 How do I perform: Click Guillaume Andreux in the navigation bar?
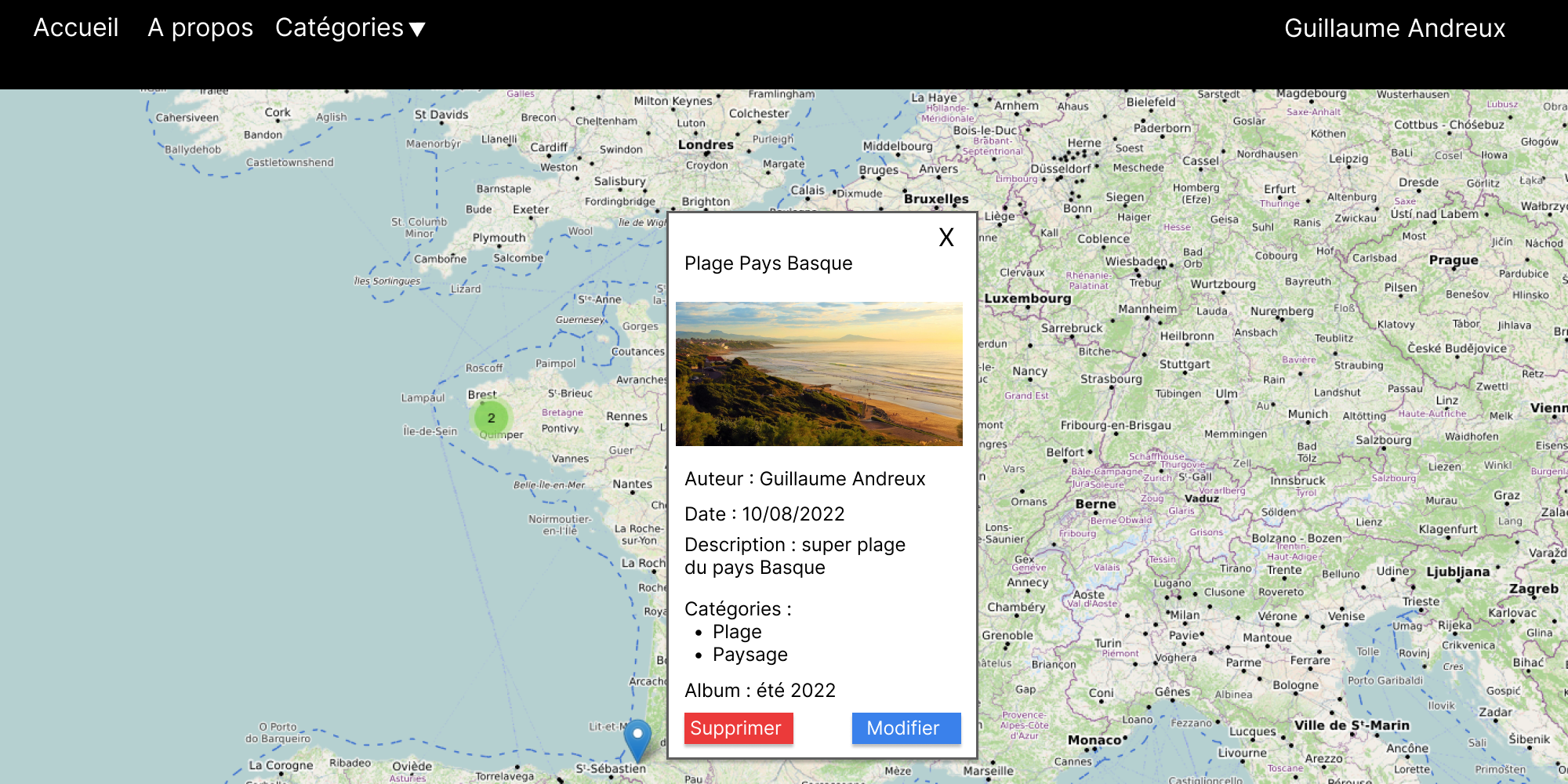(1394, 28)
